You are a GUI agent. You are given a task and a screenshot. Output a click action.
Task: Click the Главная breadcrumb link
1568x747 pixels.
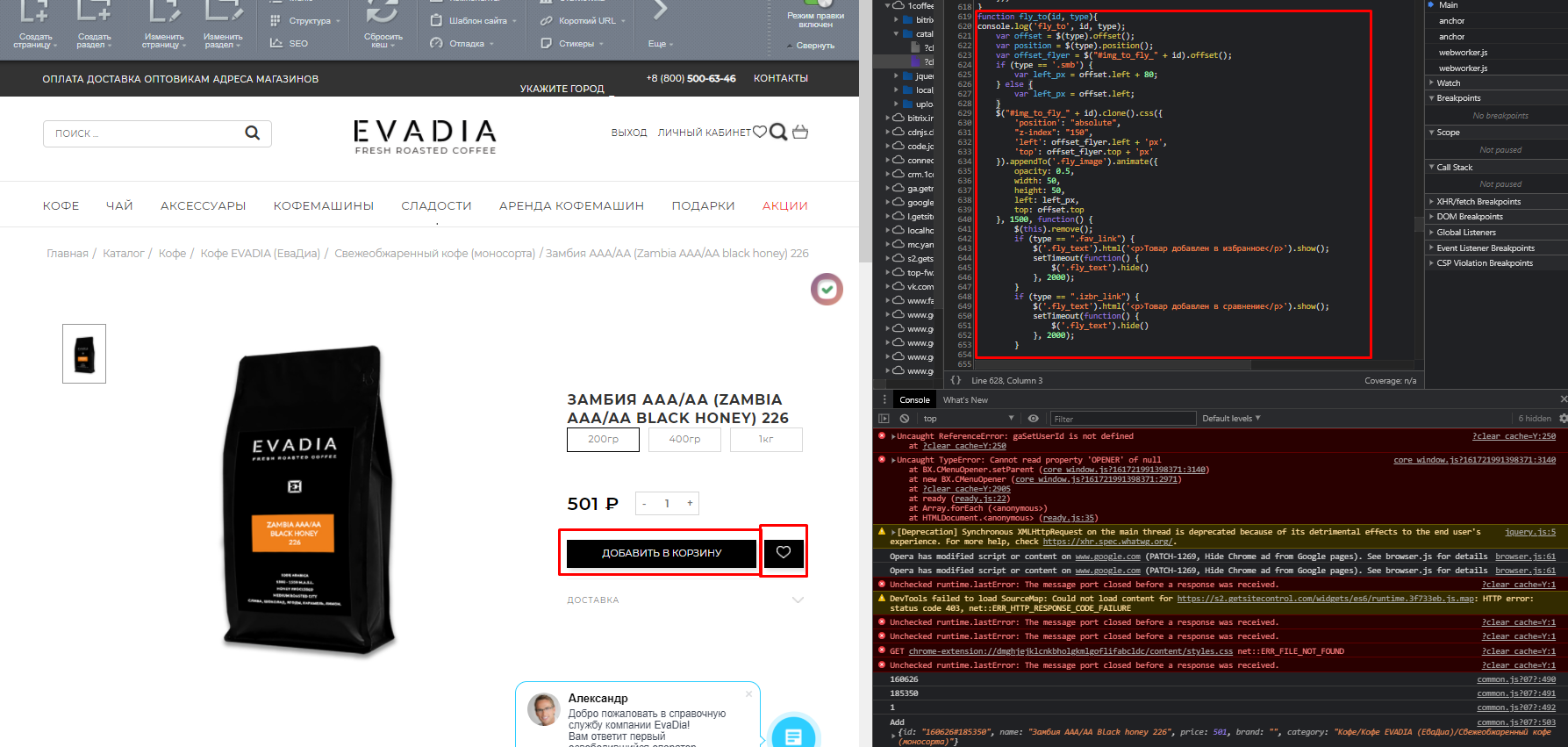[x=68, y=253]
